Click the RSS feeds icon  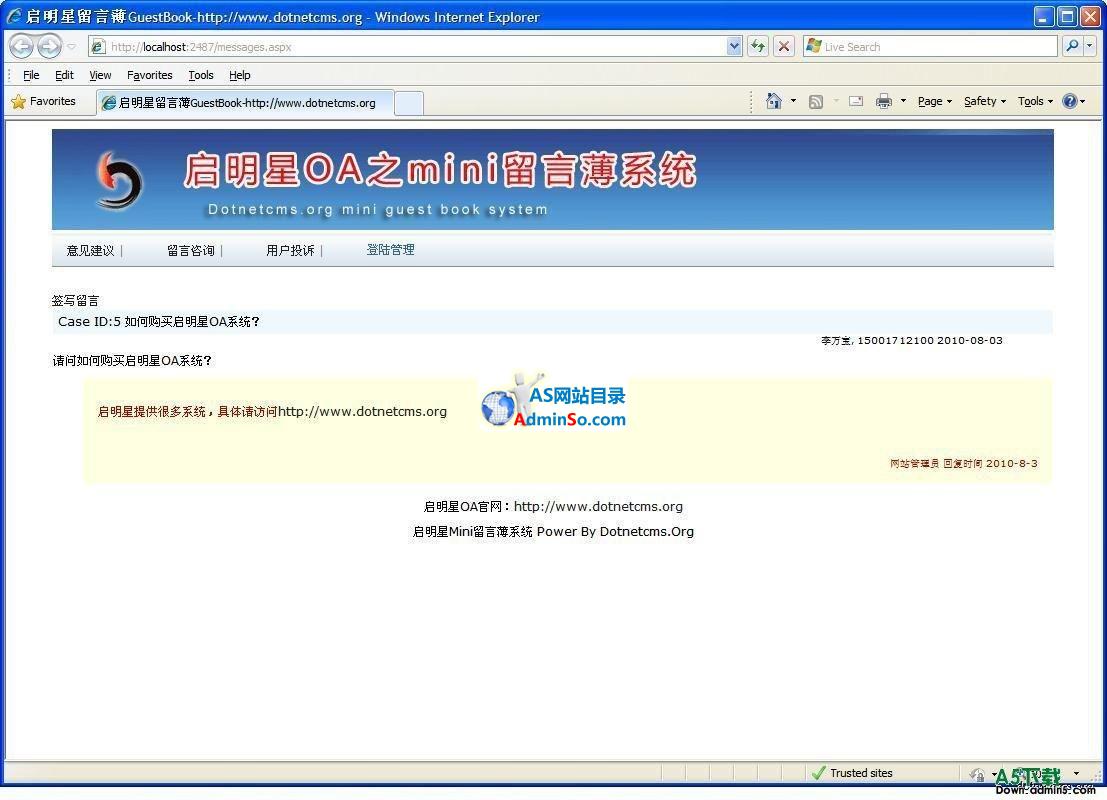pos(816,102)
